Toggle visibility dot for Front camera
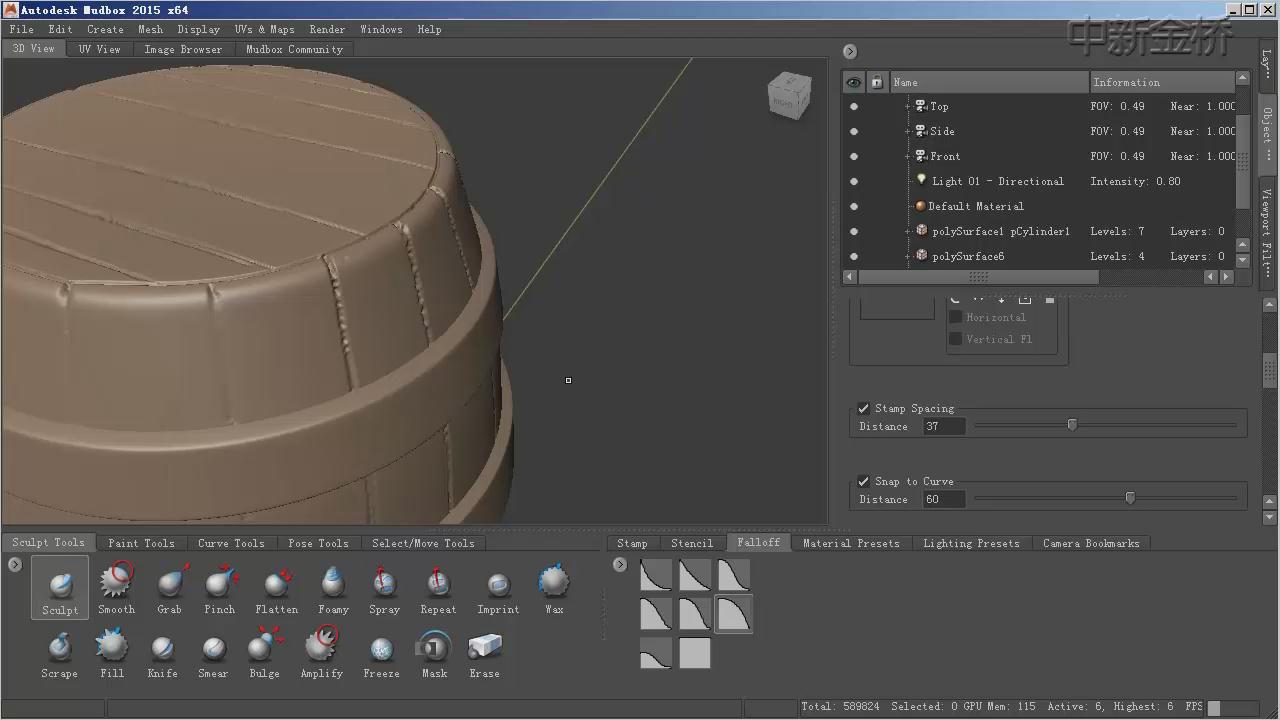 click(854, 156)
